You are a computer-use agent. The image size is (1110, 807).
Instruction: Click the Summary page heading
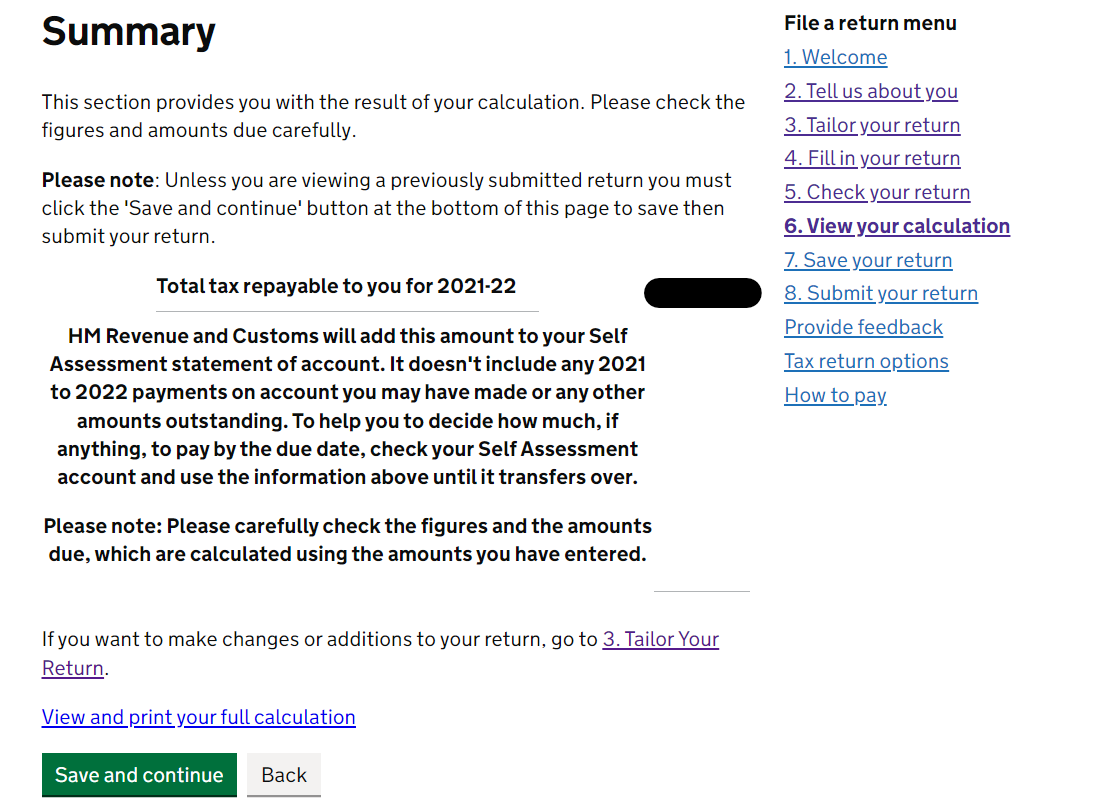coord(128,32)
